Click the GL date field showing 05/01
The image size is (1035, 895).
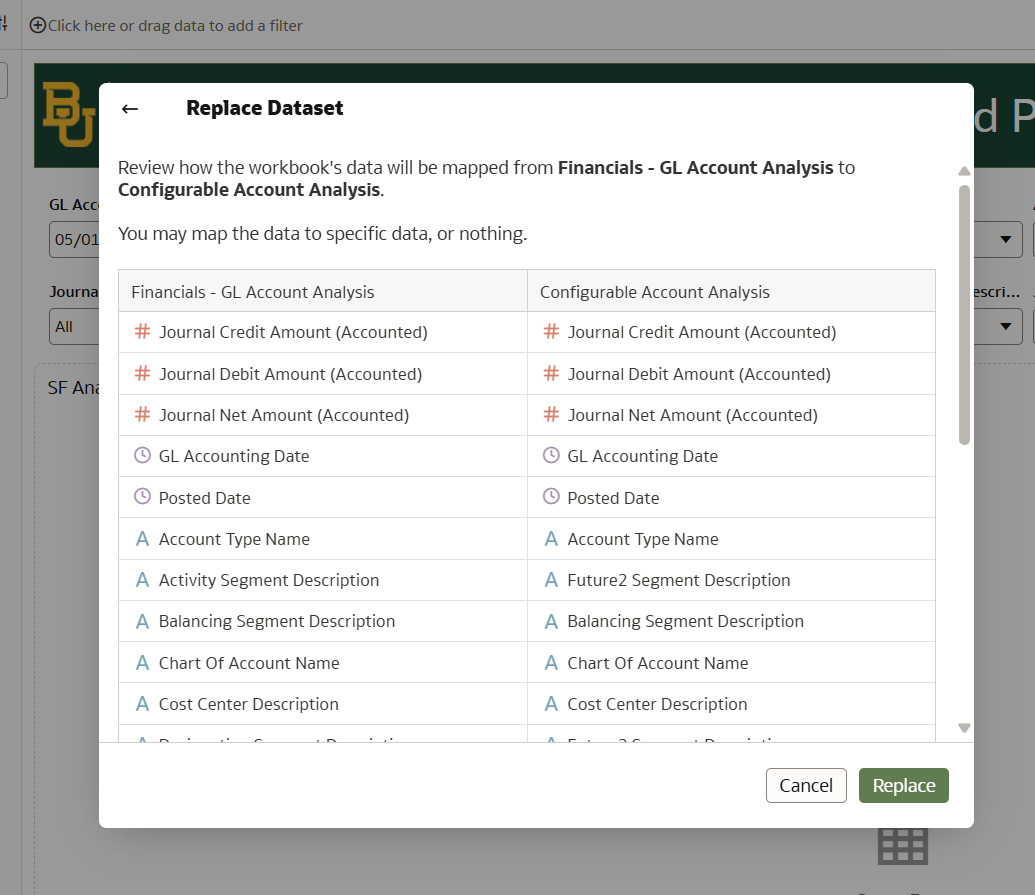coord(73,239)
